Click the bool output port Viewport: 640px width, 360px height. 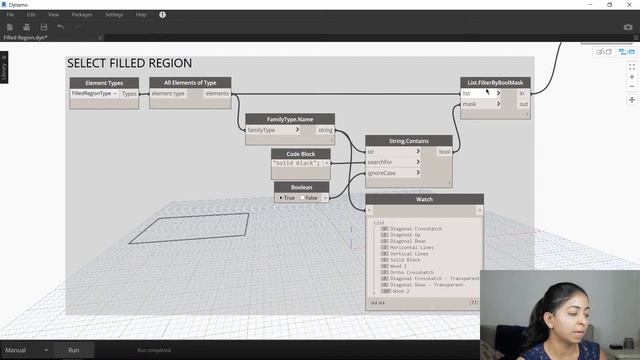coord(444,151)
